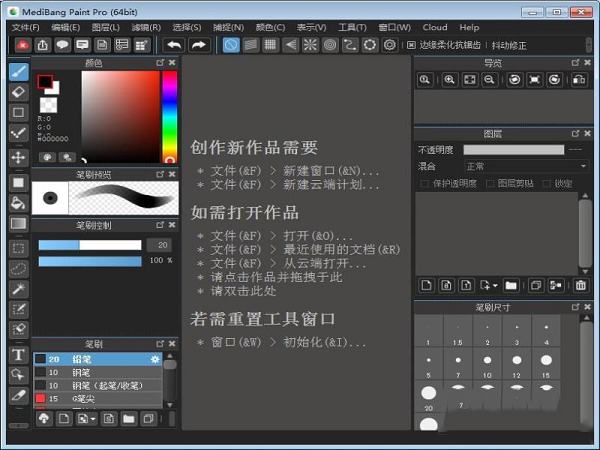The height and width of the screenshot is (450, 600).
Task: Adjust brush opacity slider showing 100%
Action: [90, 261]
